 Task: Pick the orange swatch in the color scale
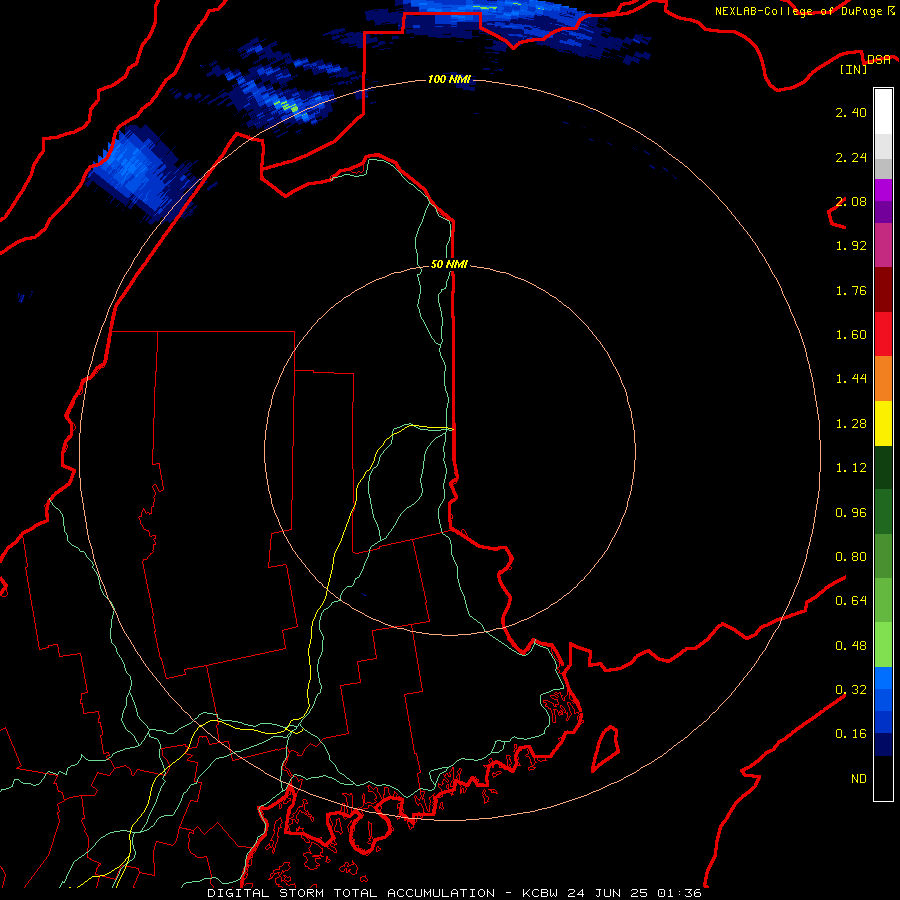pyautogui.click(x=883, y=379)
